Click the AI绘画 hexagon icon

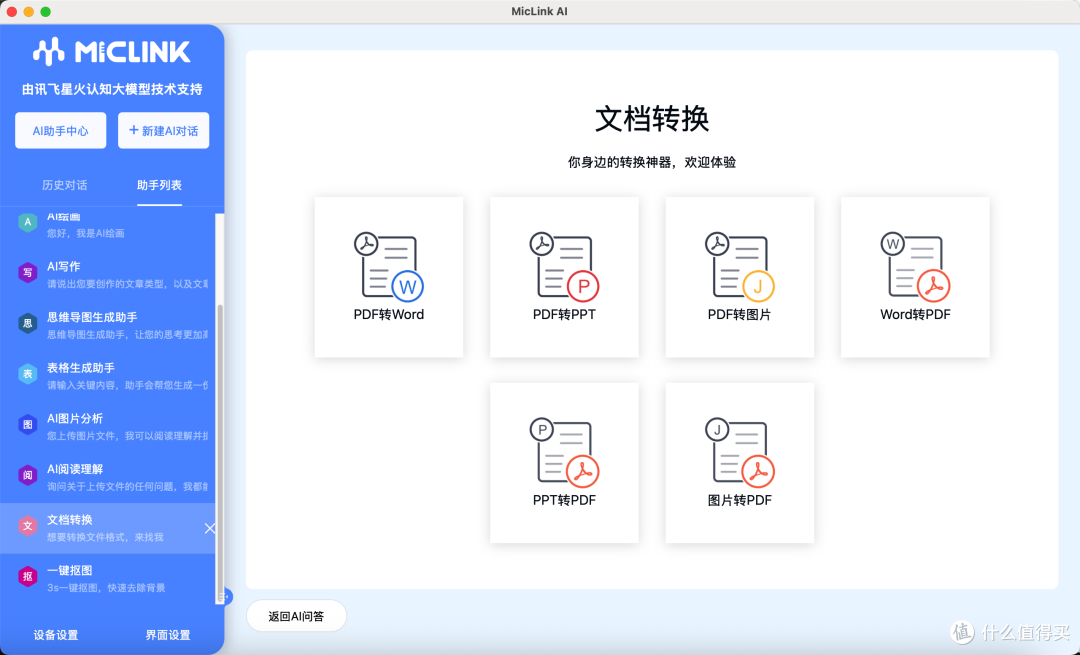click(28, 222)
